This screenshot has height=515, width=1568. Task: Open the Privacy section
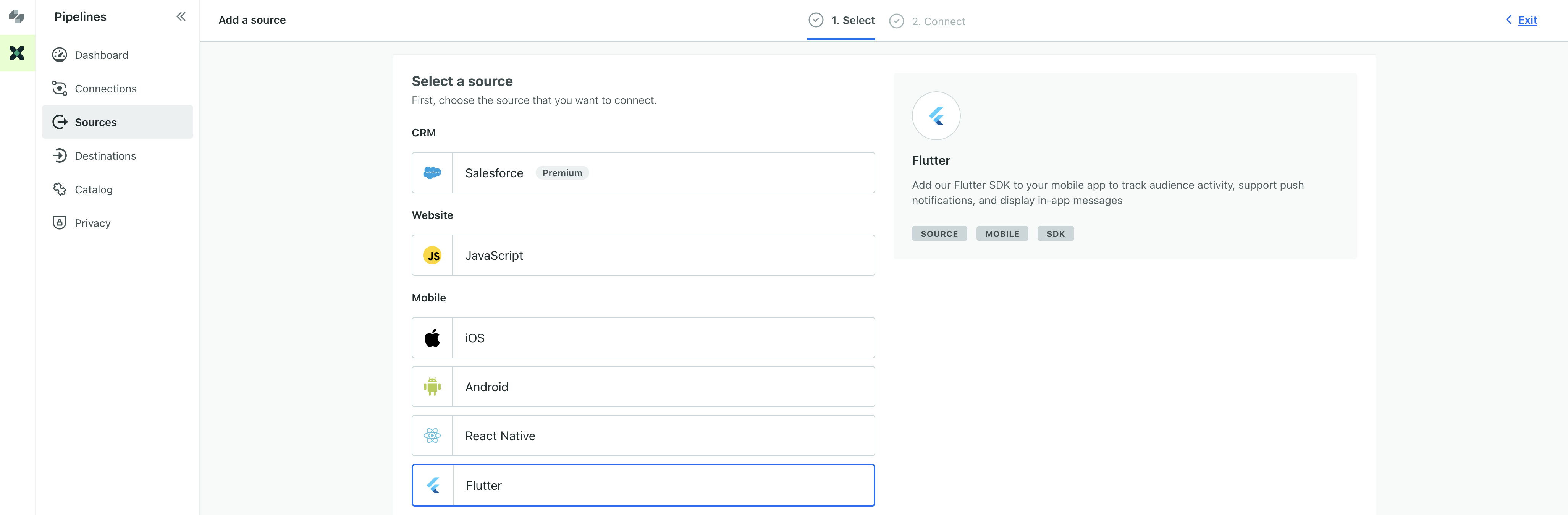point(118,223)
